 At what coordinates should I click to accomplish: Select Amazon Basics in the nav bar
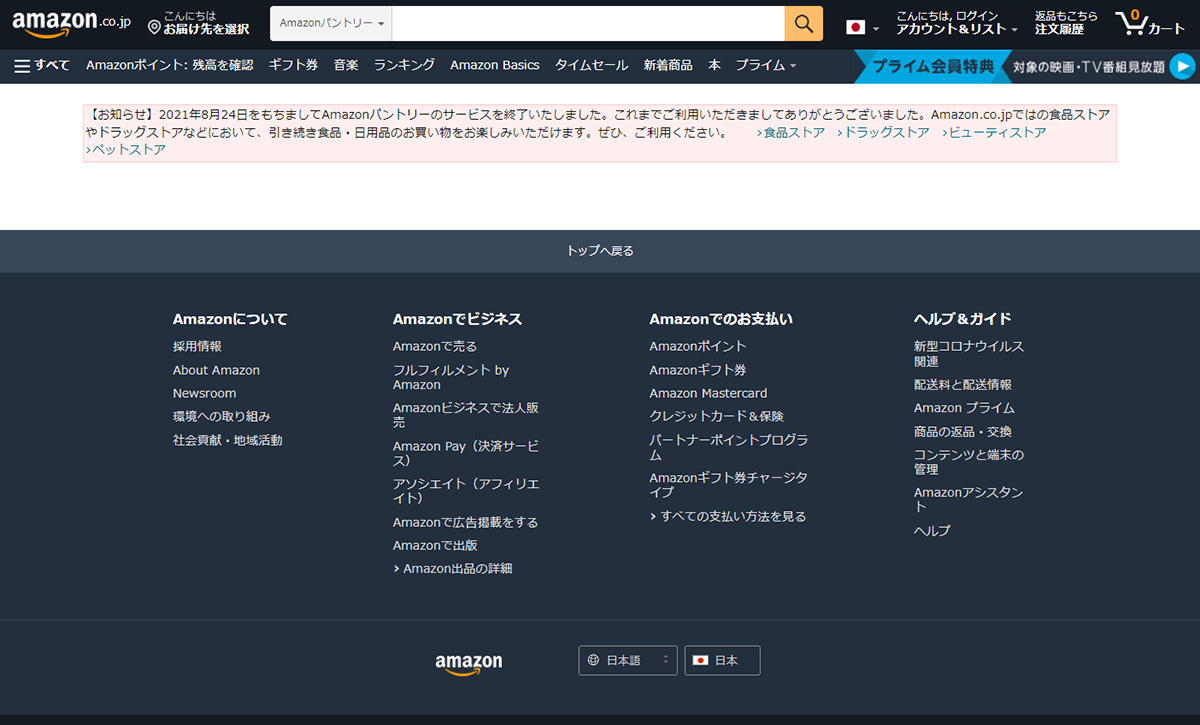[x=494, y=65]
